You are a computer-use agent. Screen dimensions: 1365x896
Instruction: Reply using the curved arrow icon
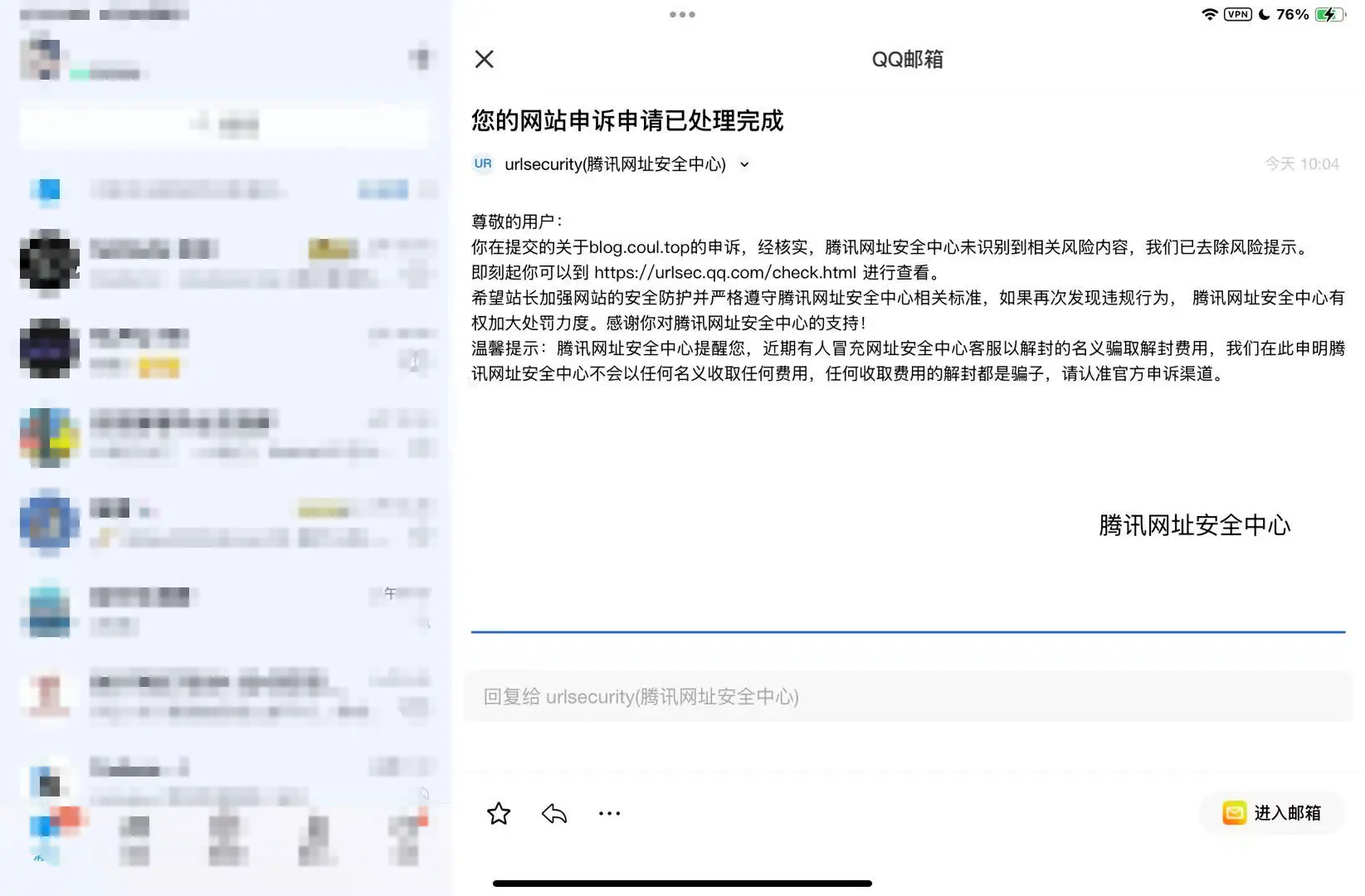[554, 814]
